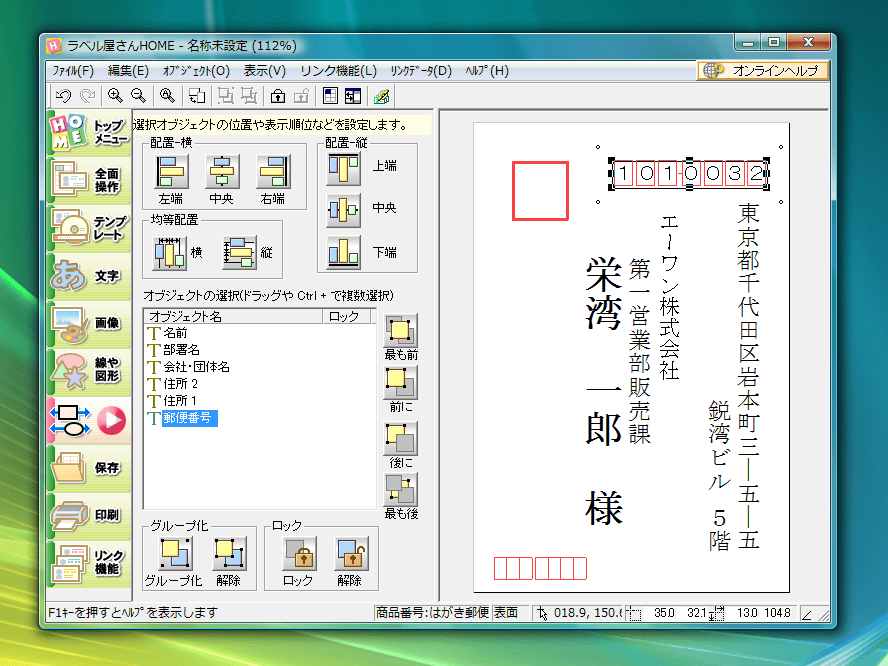Group selected objects (グループ化)

[x=174, y=554]
